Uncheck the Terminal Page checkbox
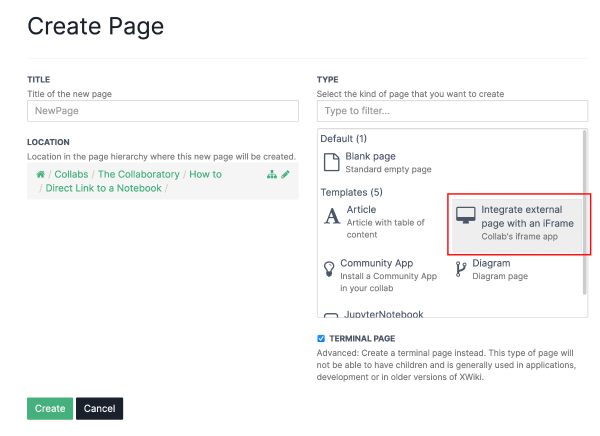 [x=321, y=338]
